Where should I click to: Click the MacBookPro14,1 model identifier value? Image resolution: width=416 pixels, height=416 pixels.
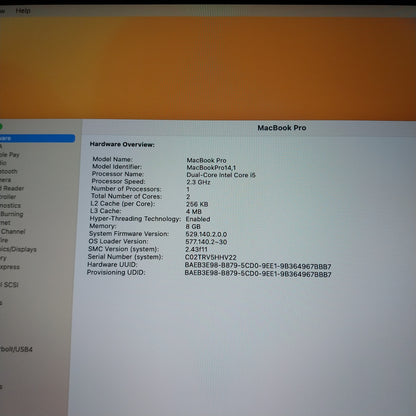coord(211,168)
